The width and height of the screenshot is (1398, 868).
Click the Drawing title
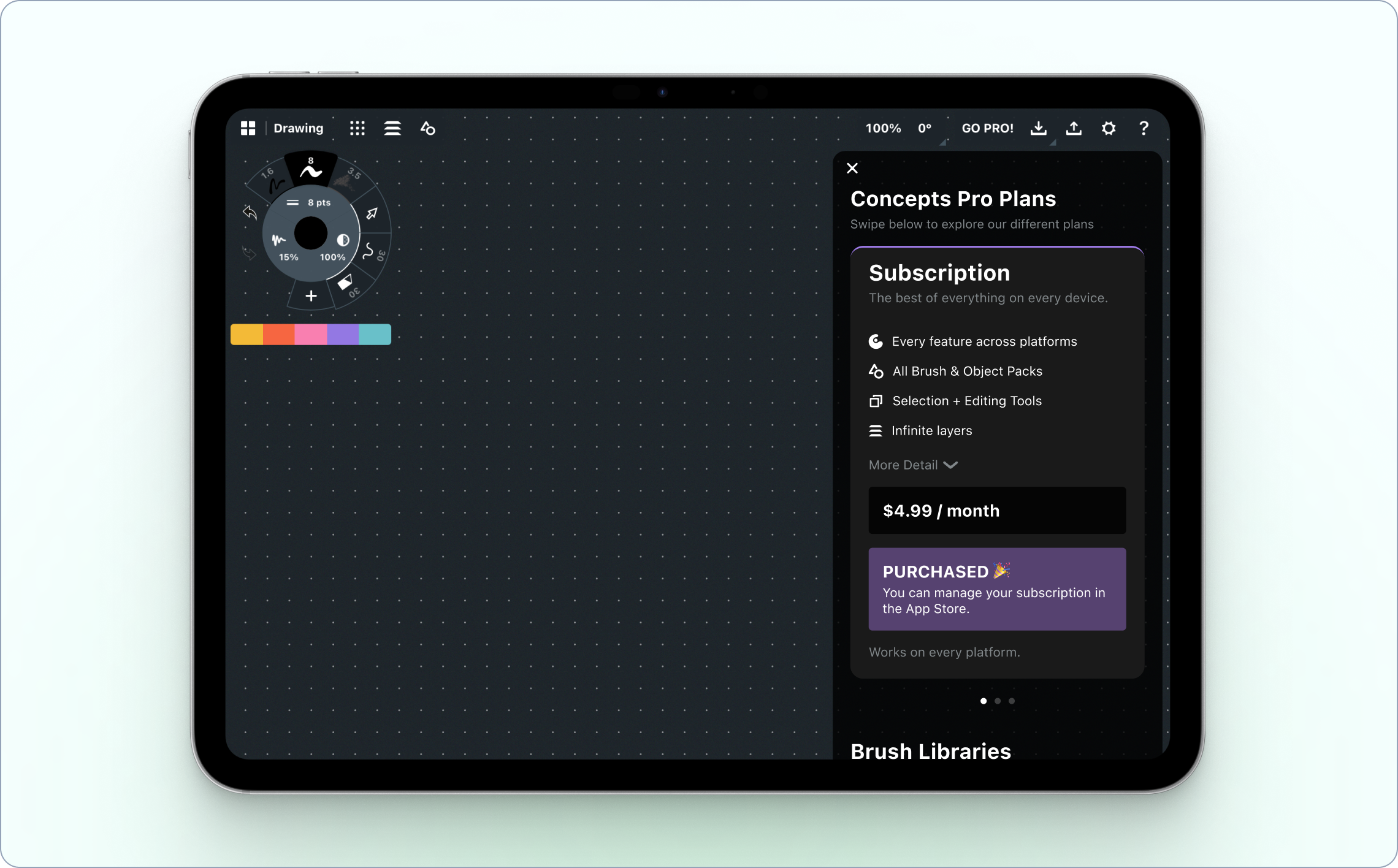point(298,128)
